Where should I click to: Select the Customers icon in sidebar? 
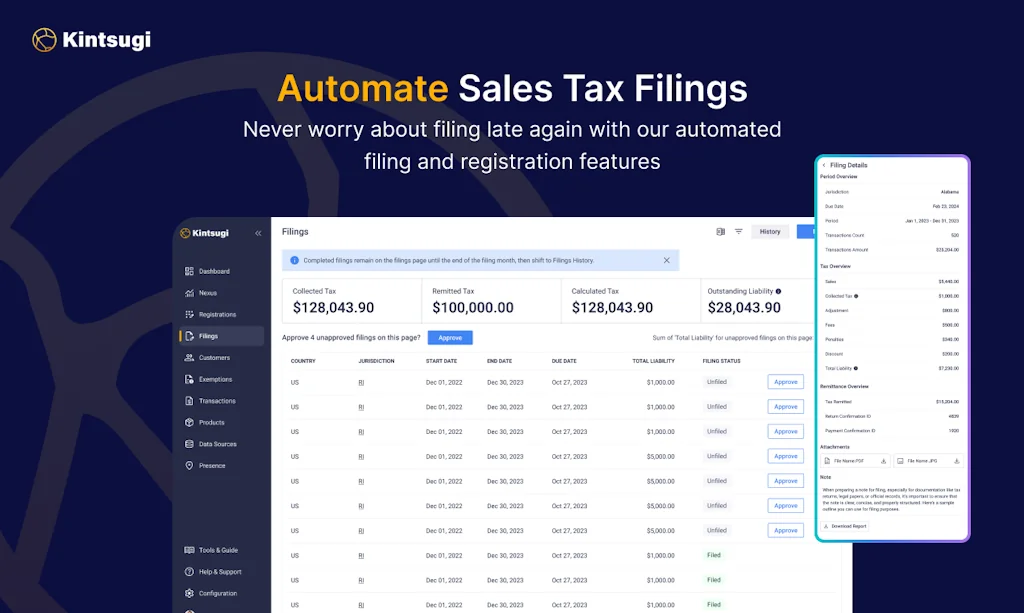[x=189, y=358]
